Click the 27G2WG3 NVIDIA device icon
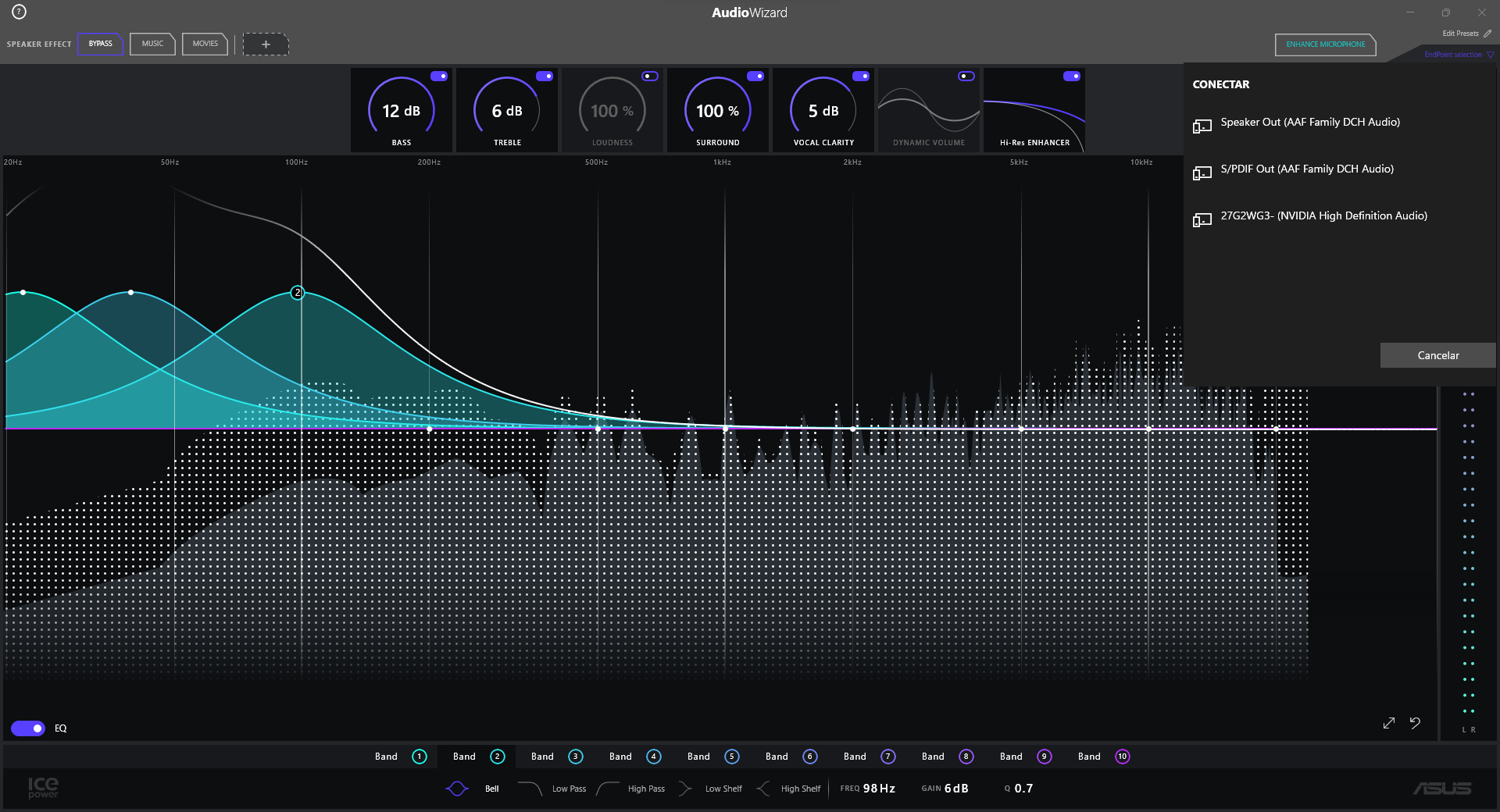1500x812 pixels. [1202, 219]
